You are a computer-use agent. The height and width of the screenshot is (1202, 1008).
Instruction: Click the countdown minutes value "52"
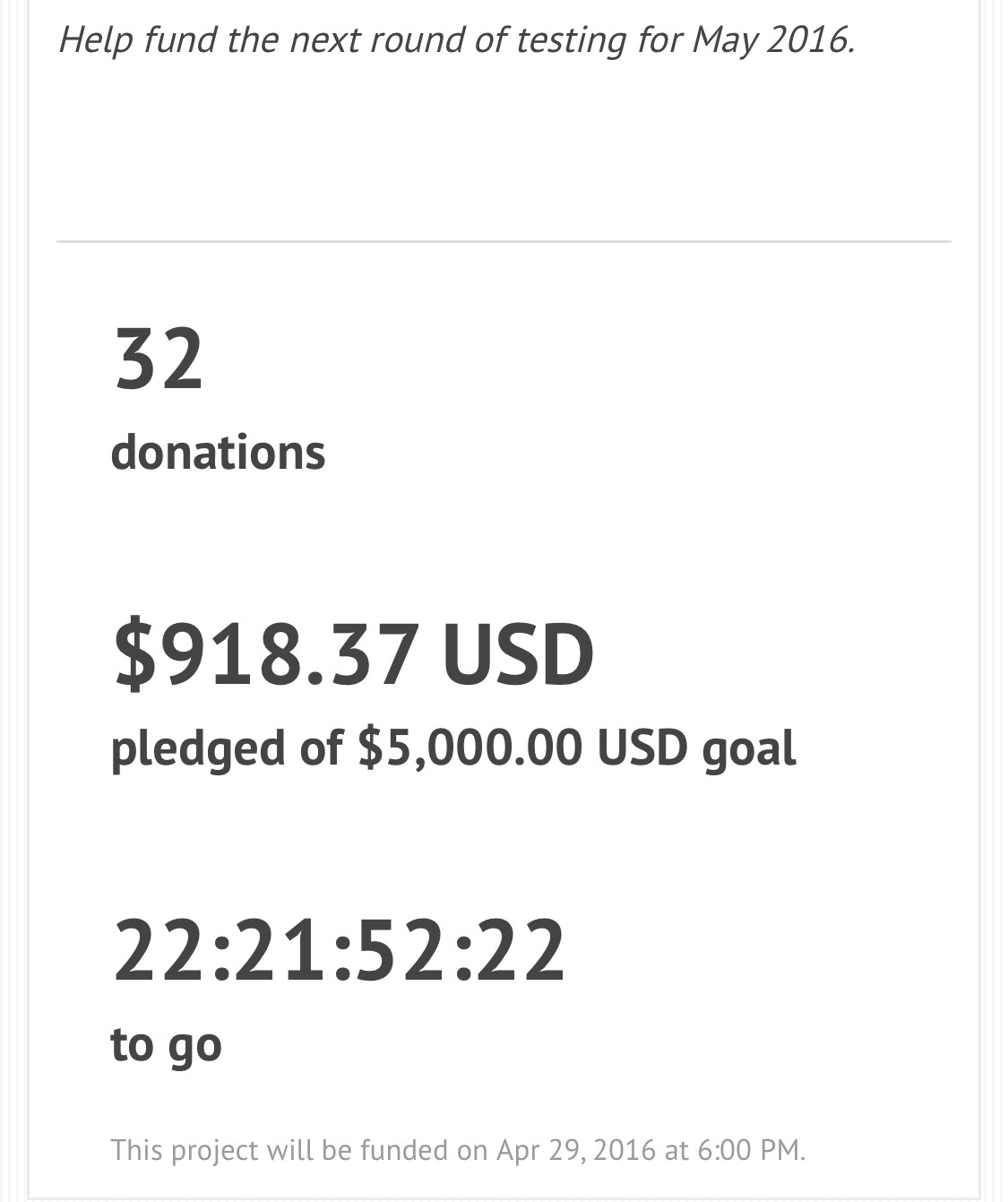[394, 952]
